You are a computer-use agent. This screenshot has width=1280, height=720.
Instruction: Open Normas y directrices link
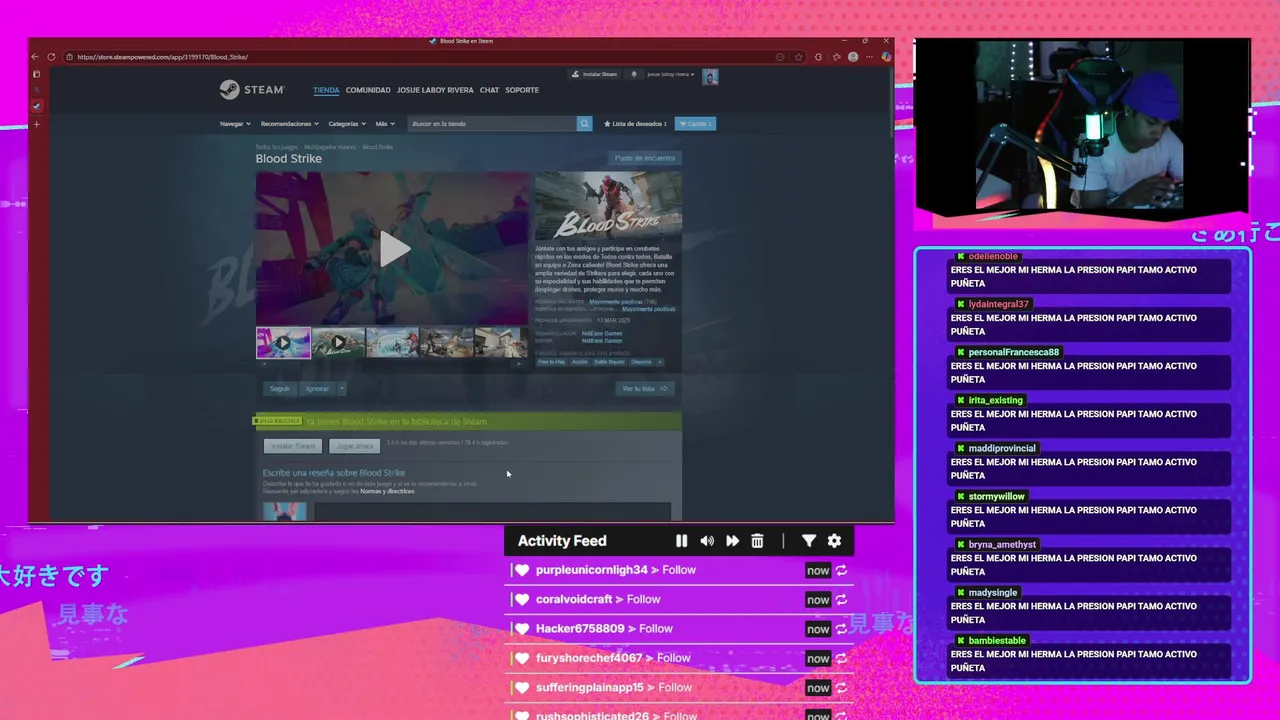pyautogui.click(x=387, y=491)
